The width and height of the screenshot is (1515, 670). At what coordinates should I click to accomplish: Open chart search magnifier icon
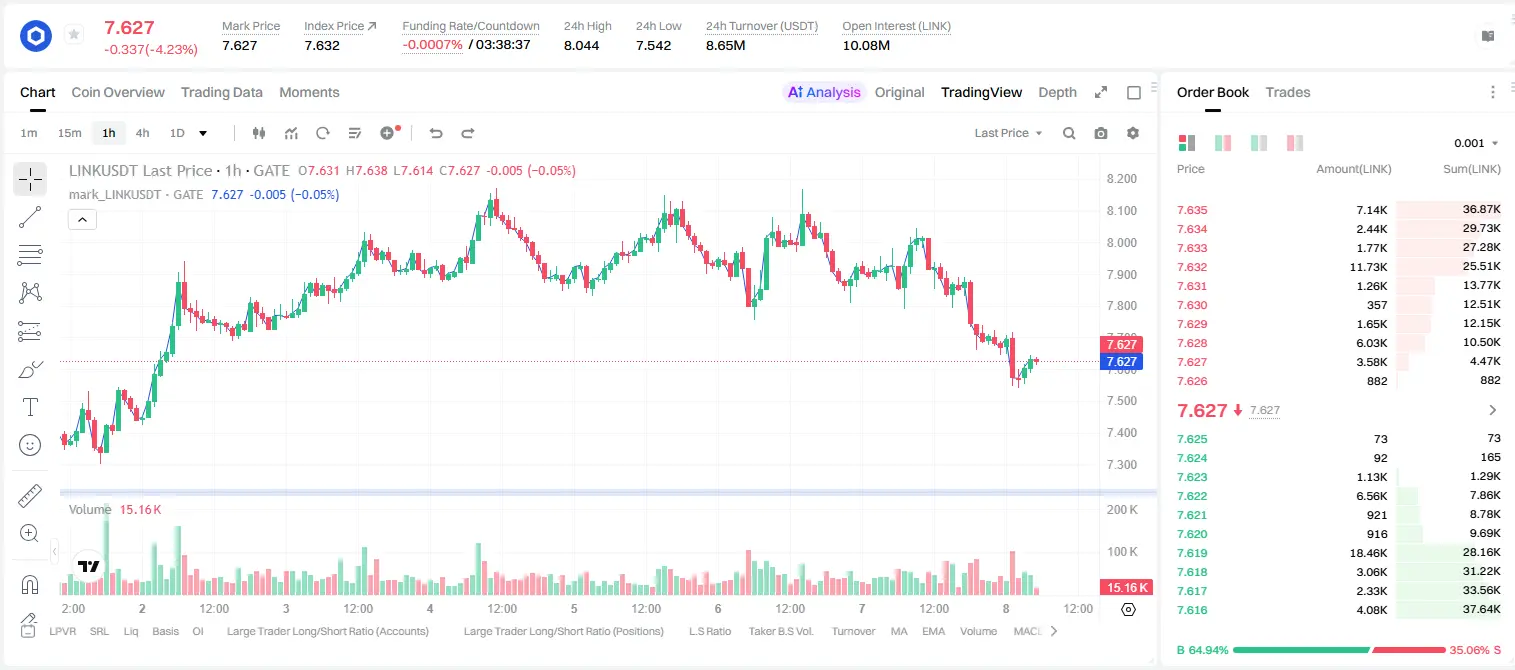tap(1069, 133)
